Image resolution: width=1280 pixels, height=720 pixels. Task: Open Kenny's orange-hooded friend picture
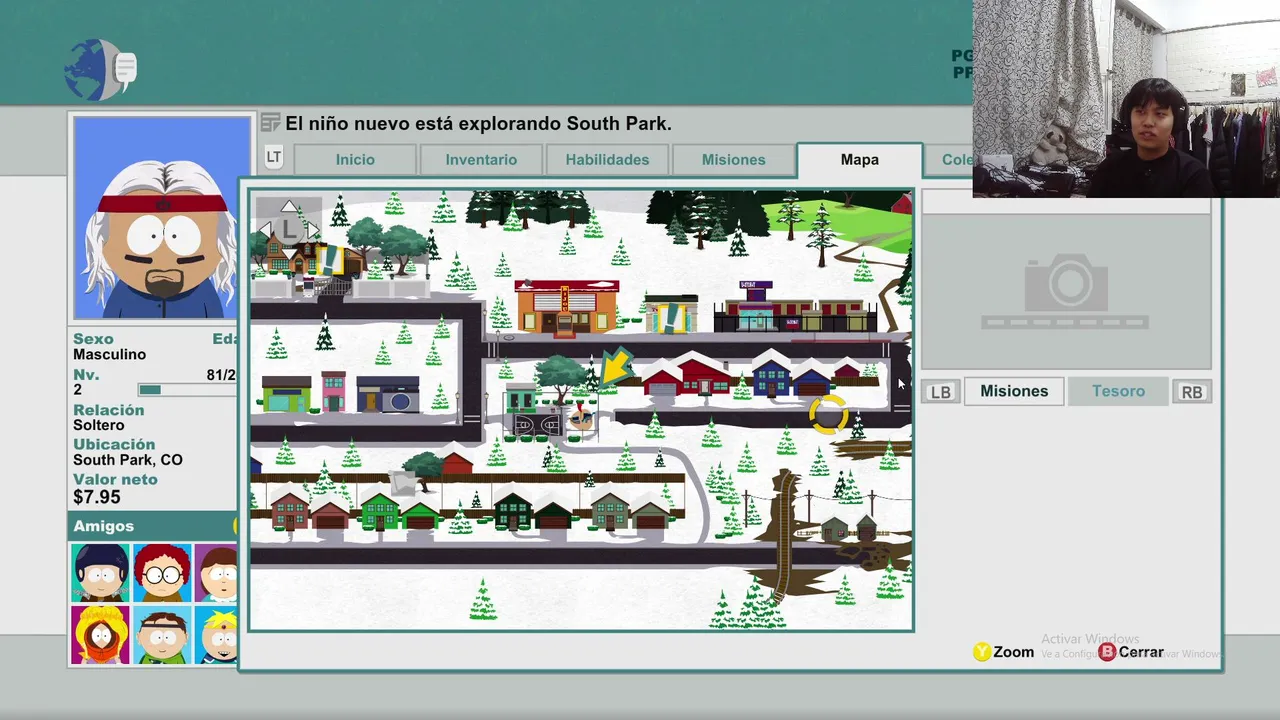pyautogui.click(x=100, y=635)
